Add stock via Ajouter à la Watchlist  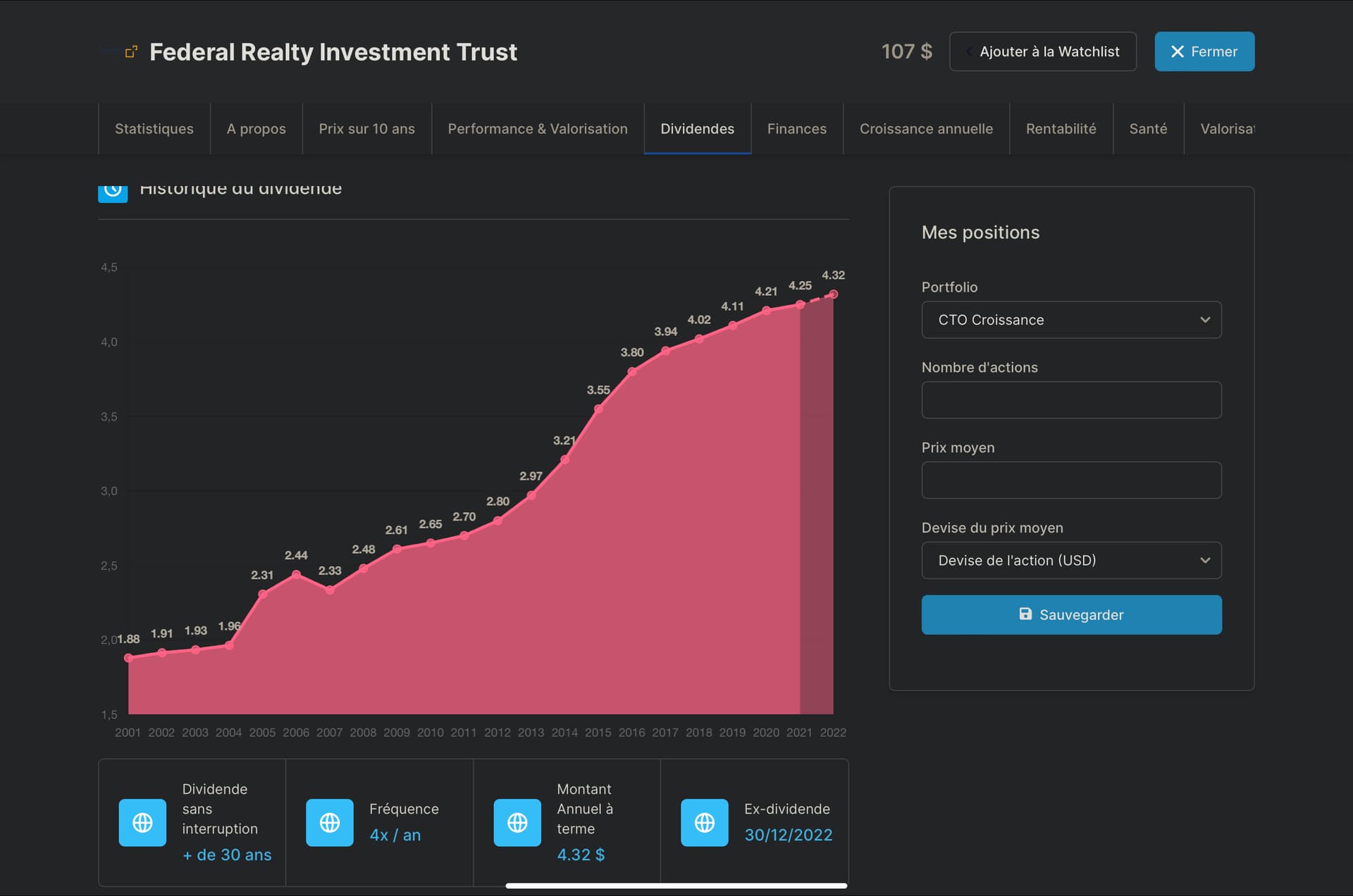[1042, 51]
